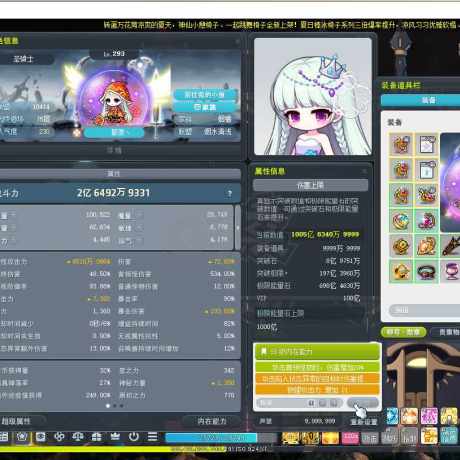Collapse the 属性 attributes header bar

pyautogui.click(x=114, y=173)
